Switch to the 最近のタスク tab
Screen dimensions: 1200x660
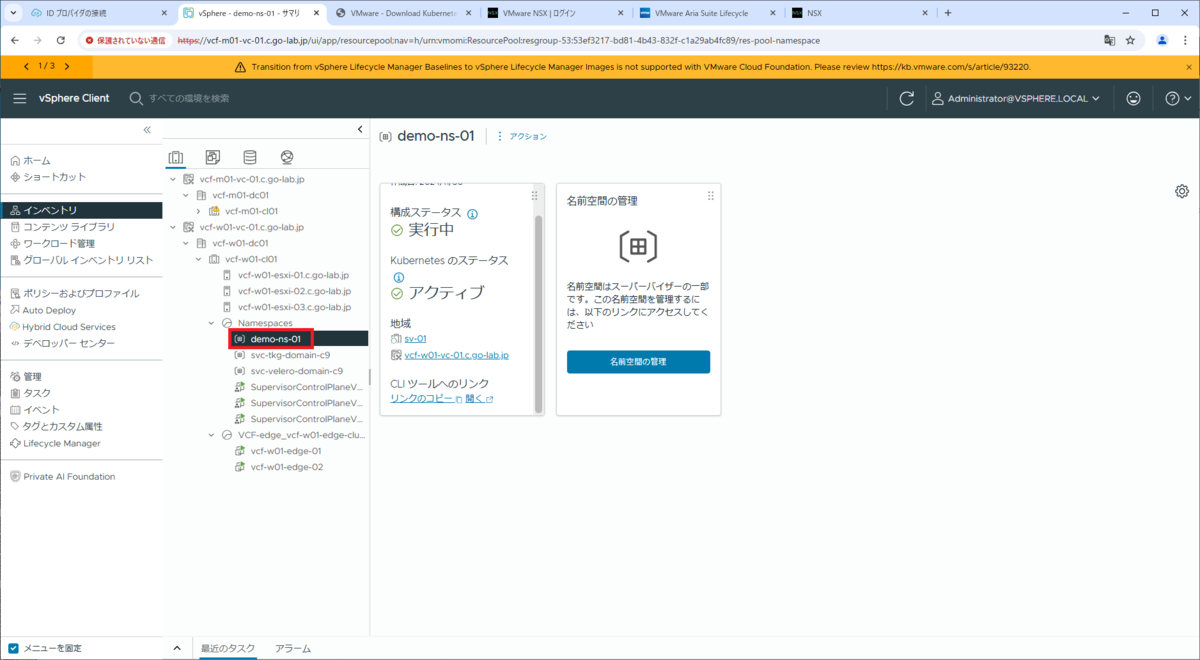coord(229,648)
